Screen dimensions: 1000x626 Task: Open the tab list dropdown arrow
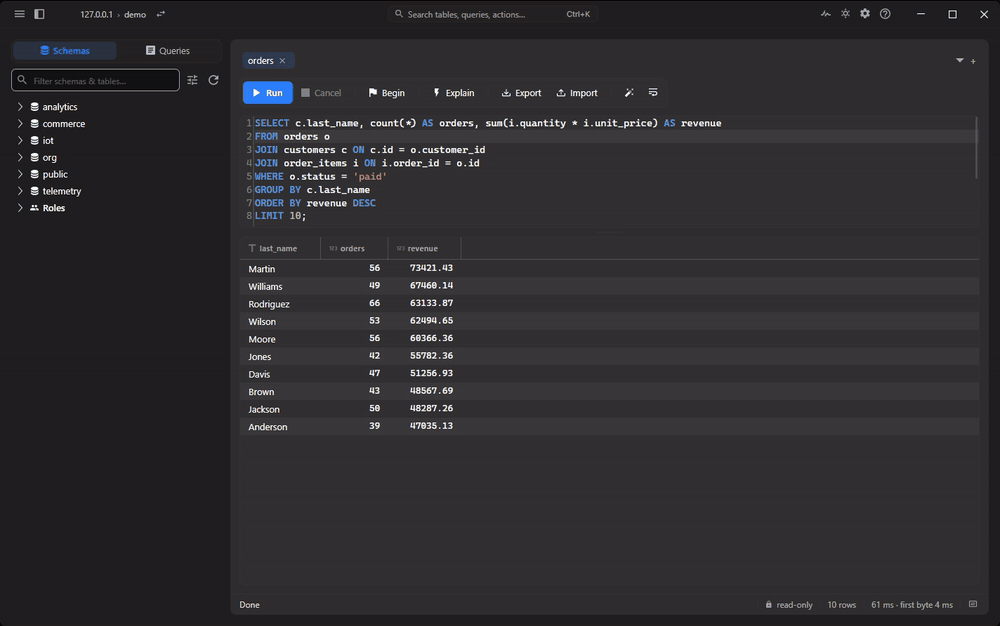tap(960, 61)
